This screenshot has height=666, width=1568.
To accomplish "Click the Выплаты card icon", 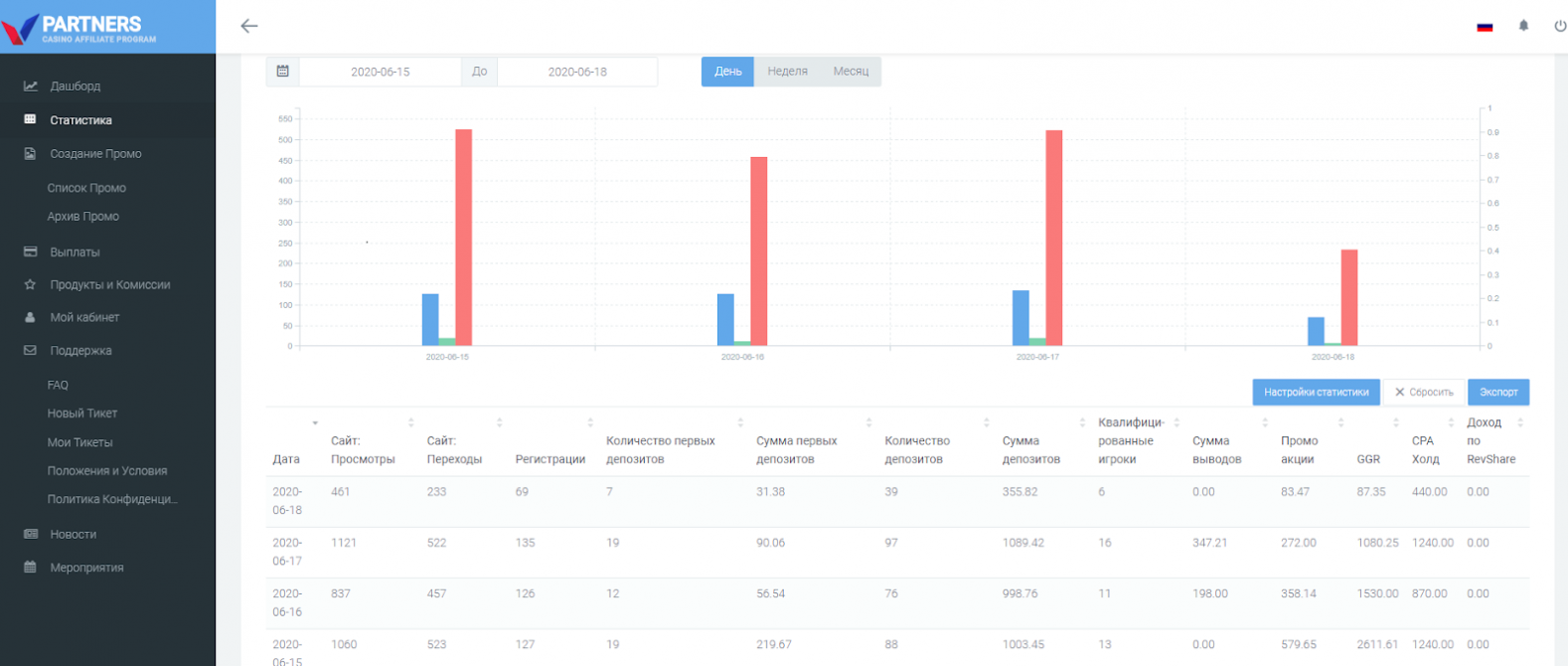I will coord(31,252).
